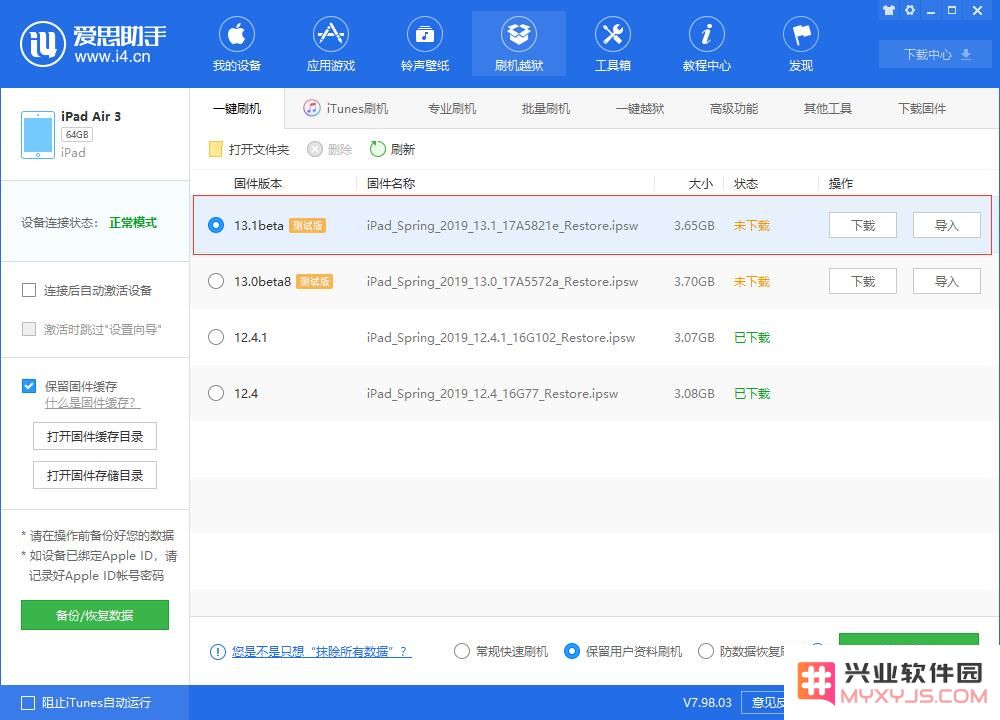Switch to 专业刷机 tab
1000x720 pixels.
click(452, 108)
